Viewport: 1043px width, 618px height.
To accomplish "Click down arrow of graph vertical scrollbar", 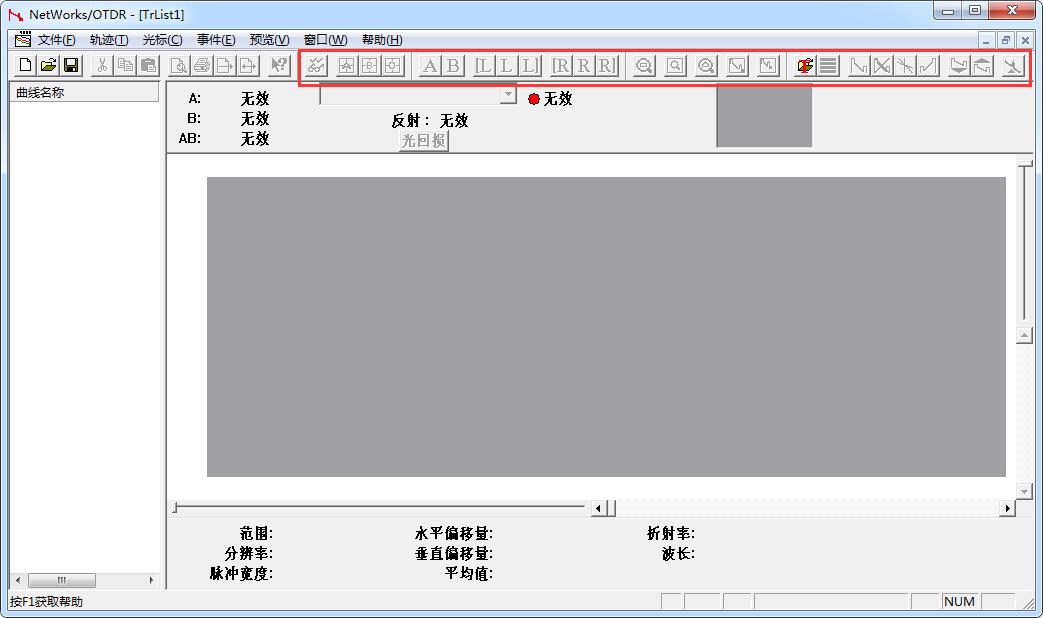I will point(1024,491).
